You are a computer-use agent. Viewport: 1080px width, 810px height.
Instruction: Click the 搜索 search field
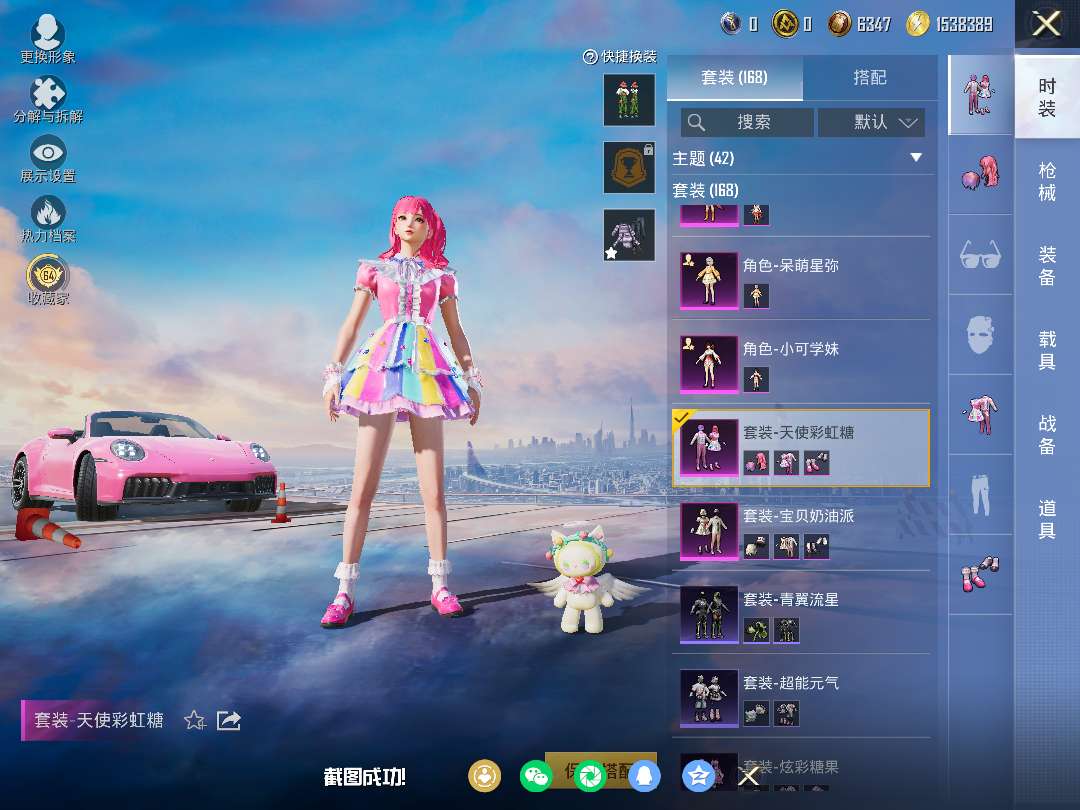tap(746, 122)
